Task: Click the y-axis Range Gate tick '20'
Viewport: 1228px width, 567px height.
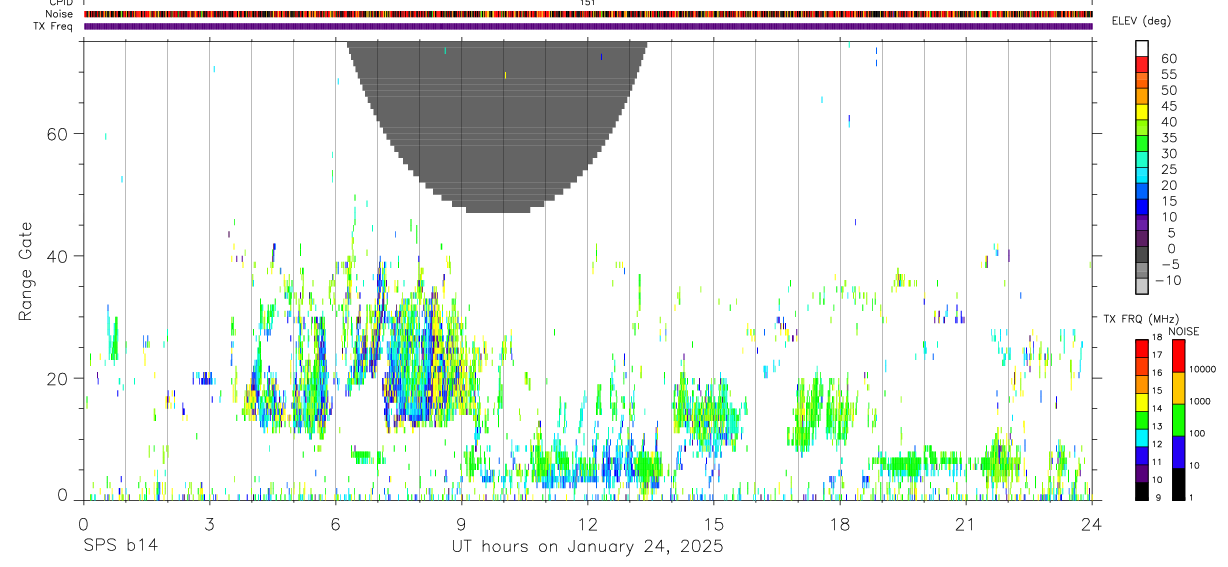Action: coord(59,378)
